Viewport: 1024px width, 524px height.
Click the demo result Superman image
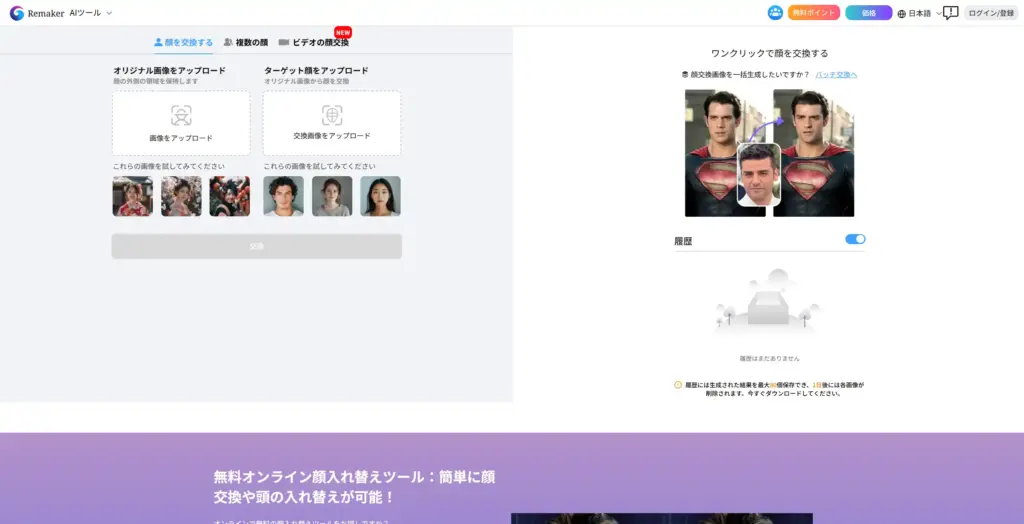tap(814, 153)
